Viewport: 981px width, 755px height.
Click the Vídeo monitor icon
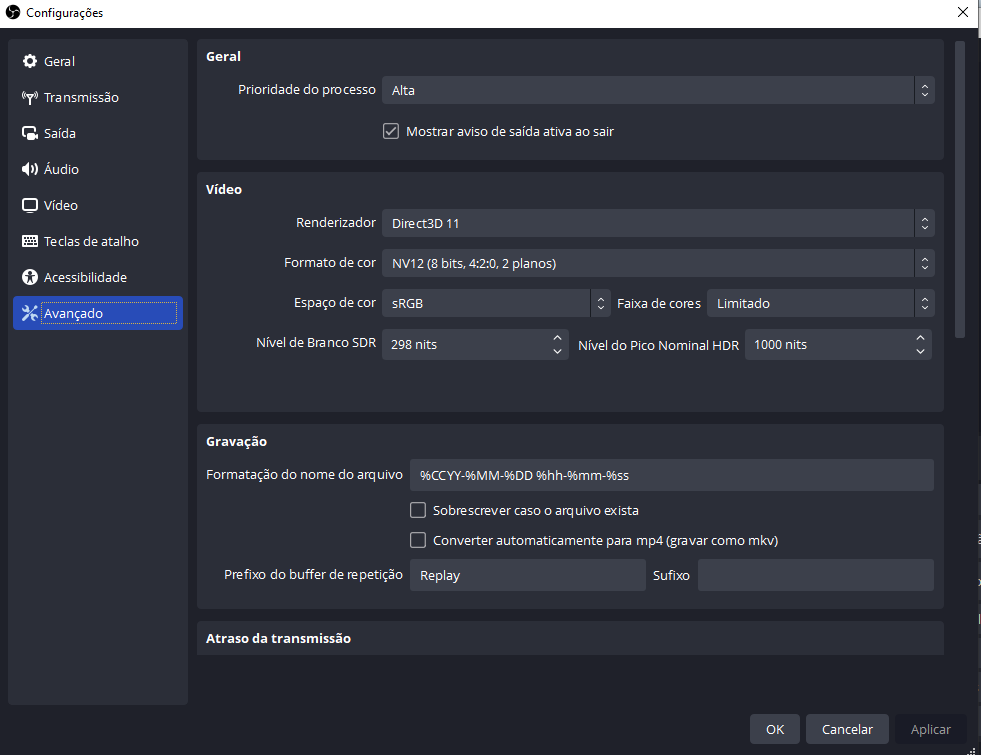click(x=29, y=205)
